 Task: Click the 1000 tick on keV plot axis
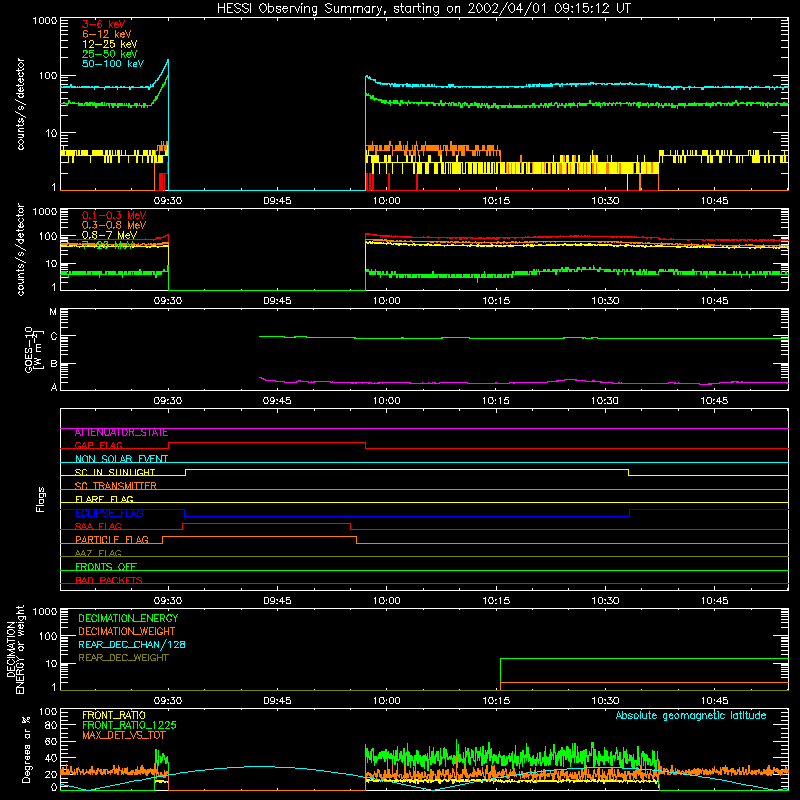[x=45, y=21]
